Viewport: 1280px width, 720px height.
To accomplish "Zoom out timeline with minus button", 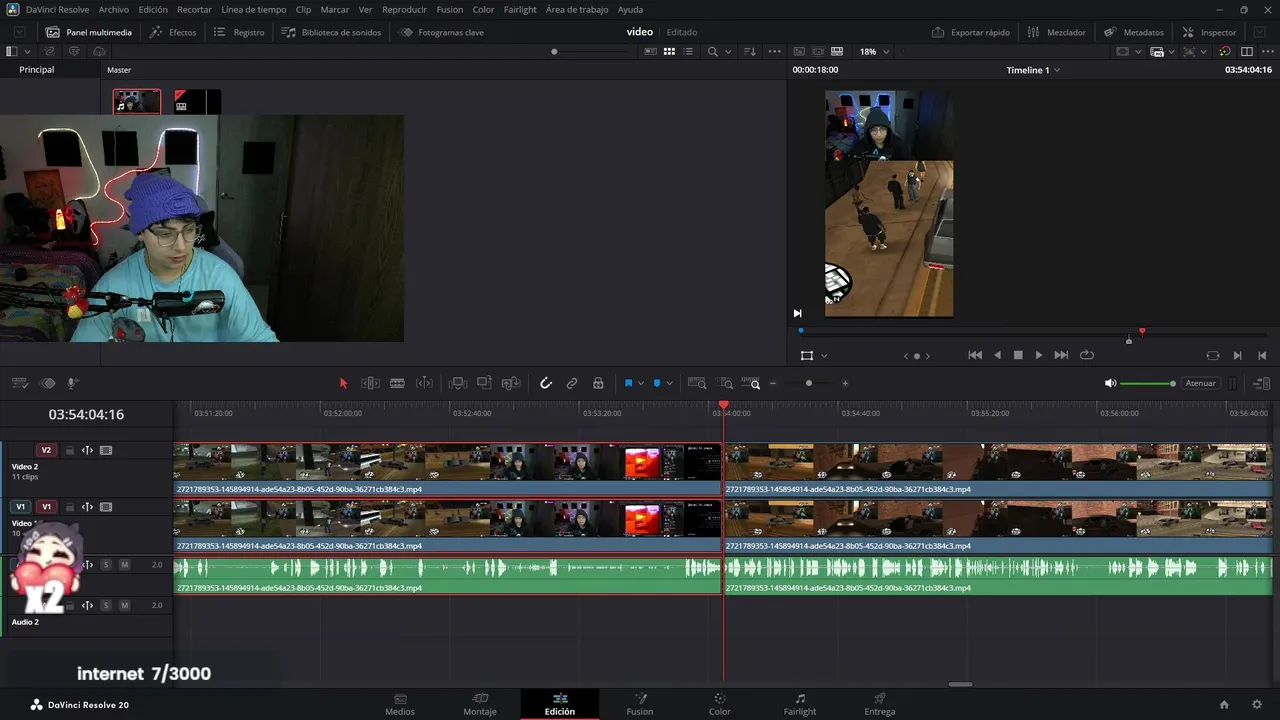I will (772, 383).
